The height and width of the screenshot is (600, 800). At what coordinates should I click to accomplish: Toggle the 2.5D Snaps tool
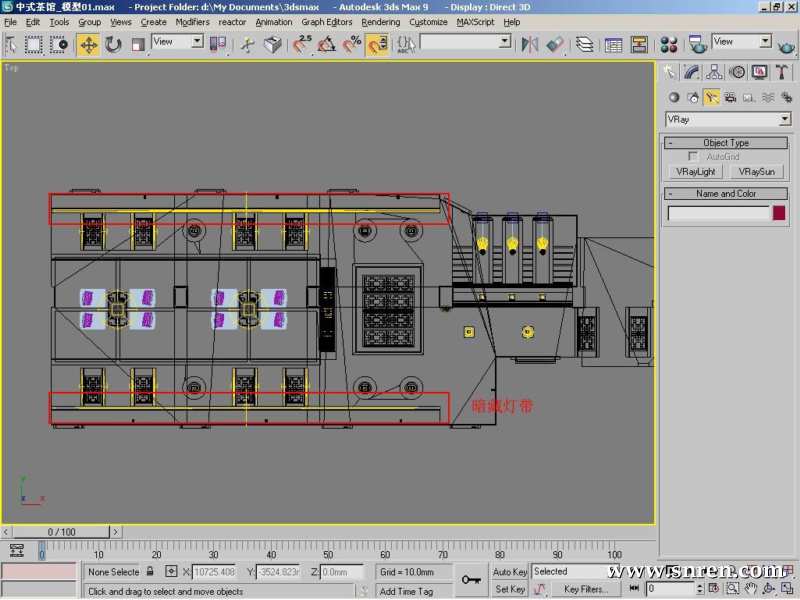click(x=302, y=45)
